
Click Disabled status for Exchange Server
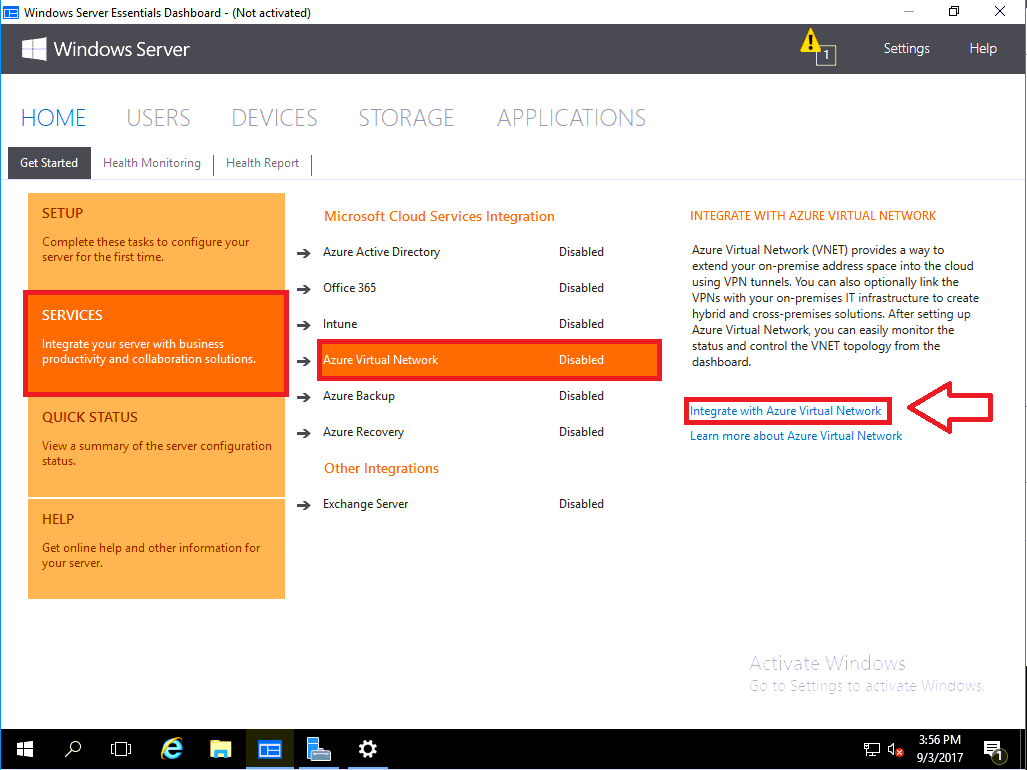pos(581,504)
